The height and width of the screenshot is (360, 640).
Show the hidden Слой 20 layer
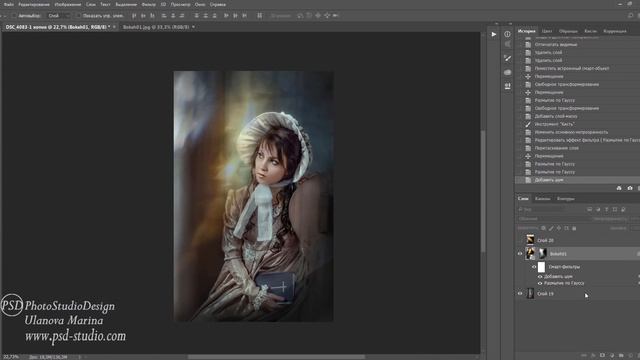pos(520,240)
